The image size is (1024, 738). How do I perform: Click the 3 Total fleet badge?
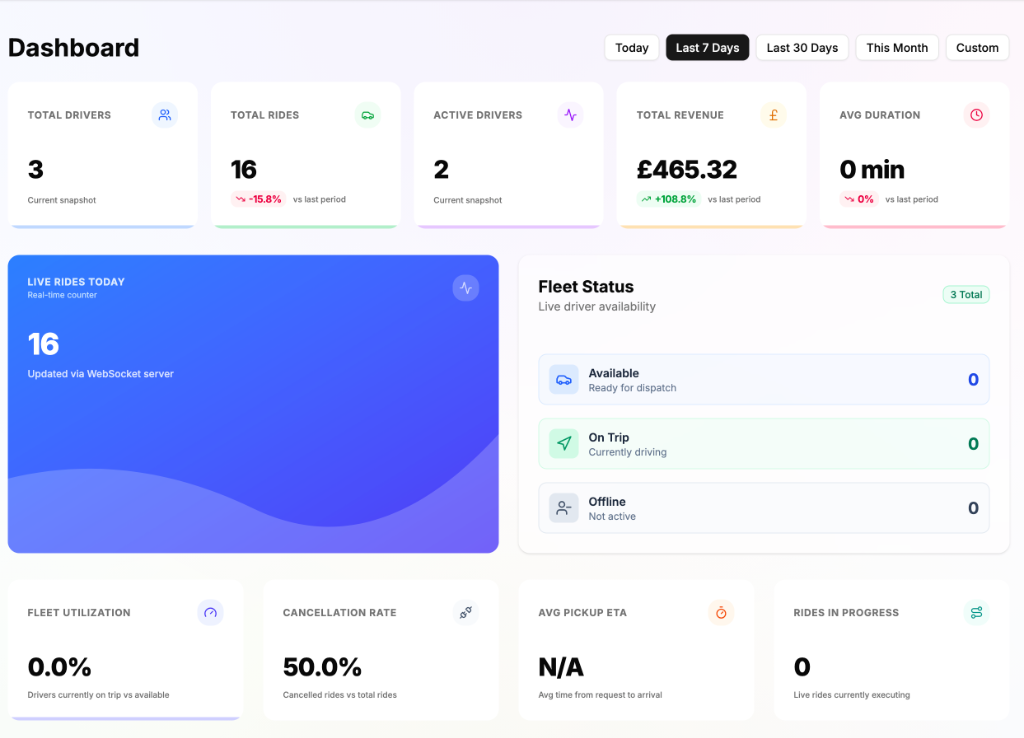click(x=966, y=294)
